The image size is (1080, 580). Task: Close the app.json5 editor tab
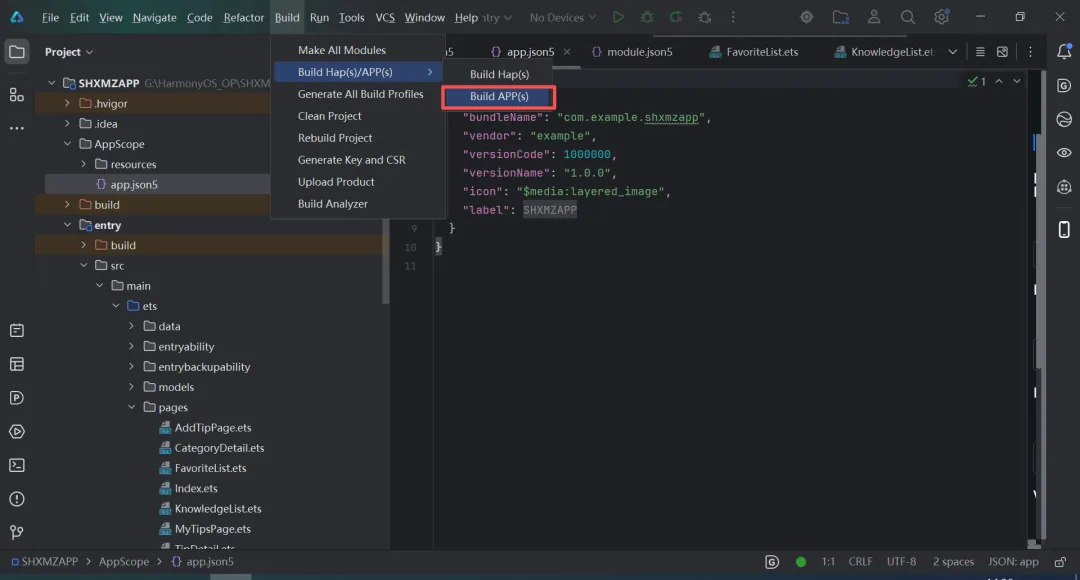[x=567, y=52]
